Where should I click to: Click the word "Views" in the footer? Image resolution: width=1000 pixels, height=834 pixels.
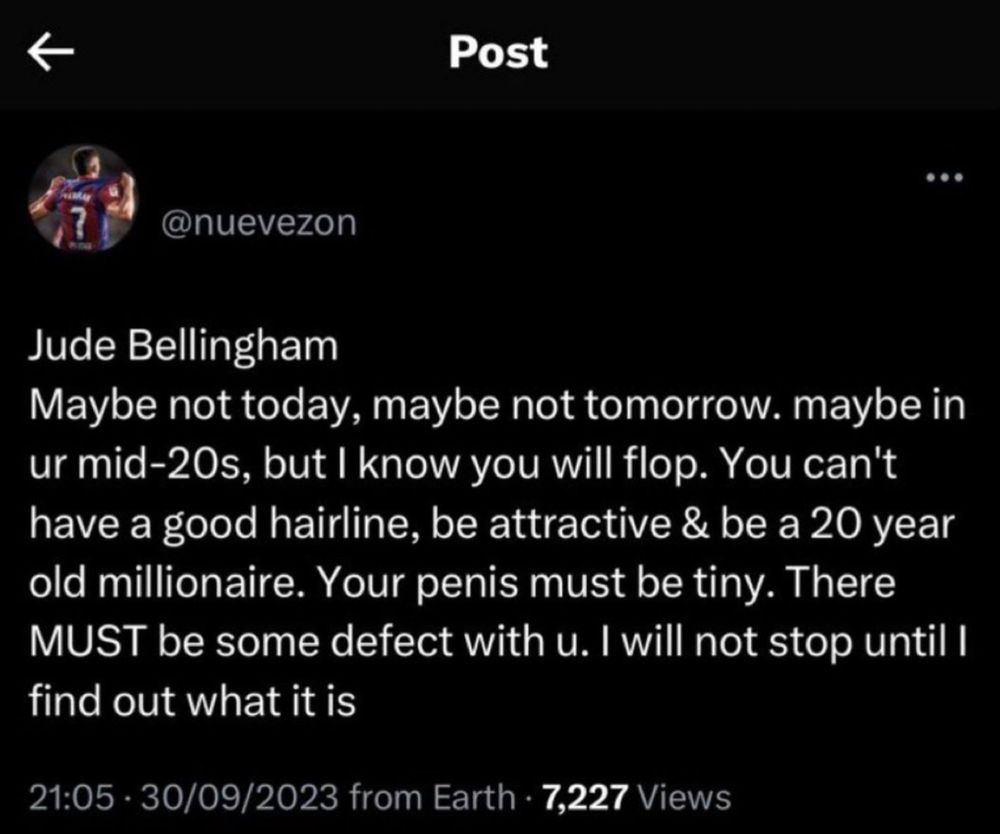684,797
